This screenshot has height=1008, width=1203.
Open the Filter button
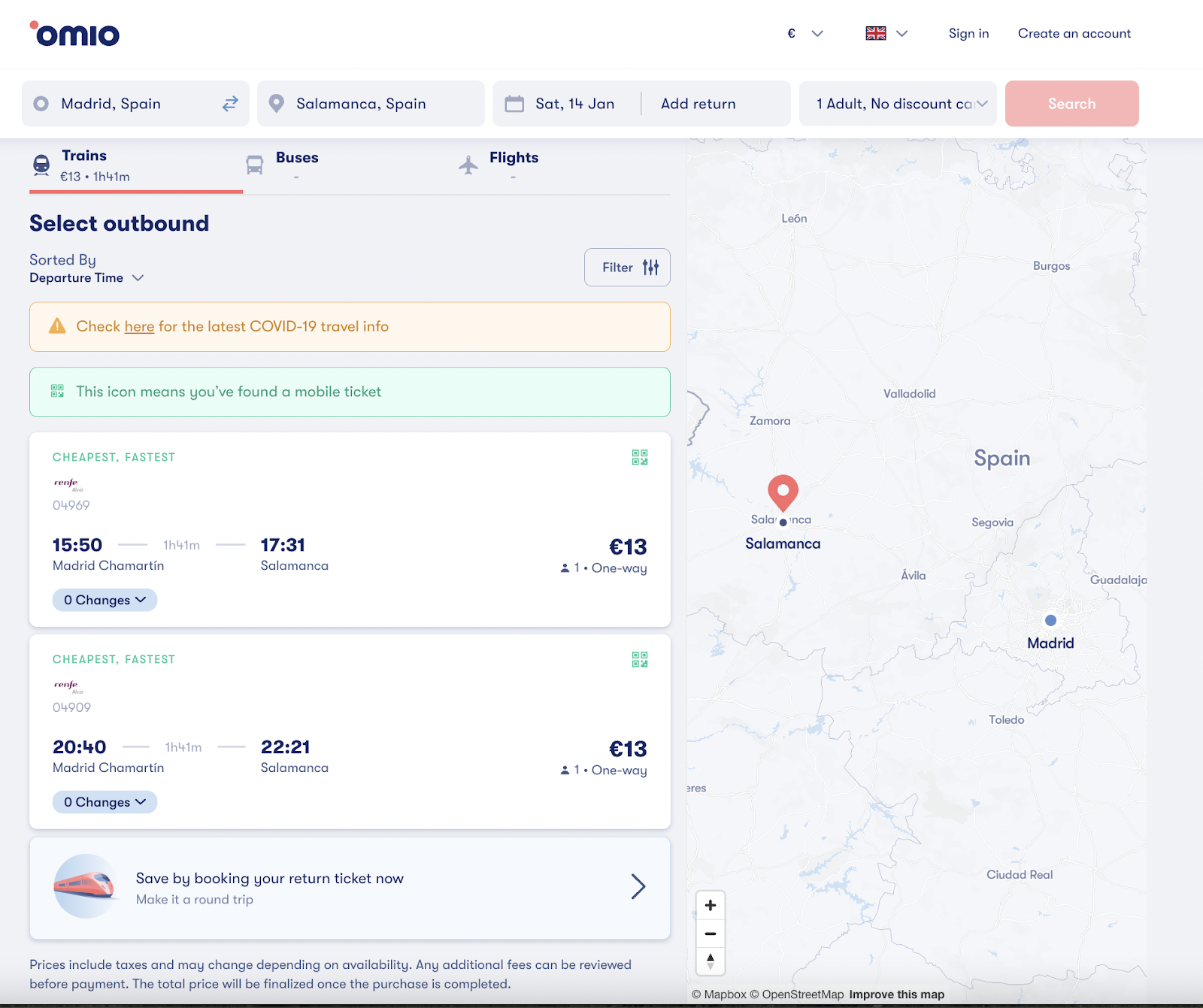coord(627,268)
